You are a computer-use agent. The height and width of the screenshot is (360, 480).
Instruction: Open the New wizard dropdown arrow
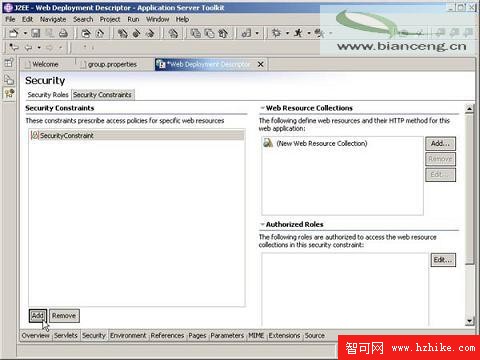click(25, 33)
